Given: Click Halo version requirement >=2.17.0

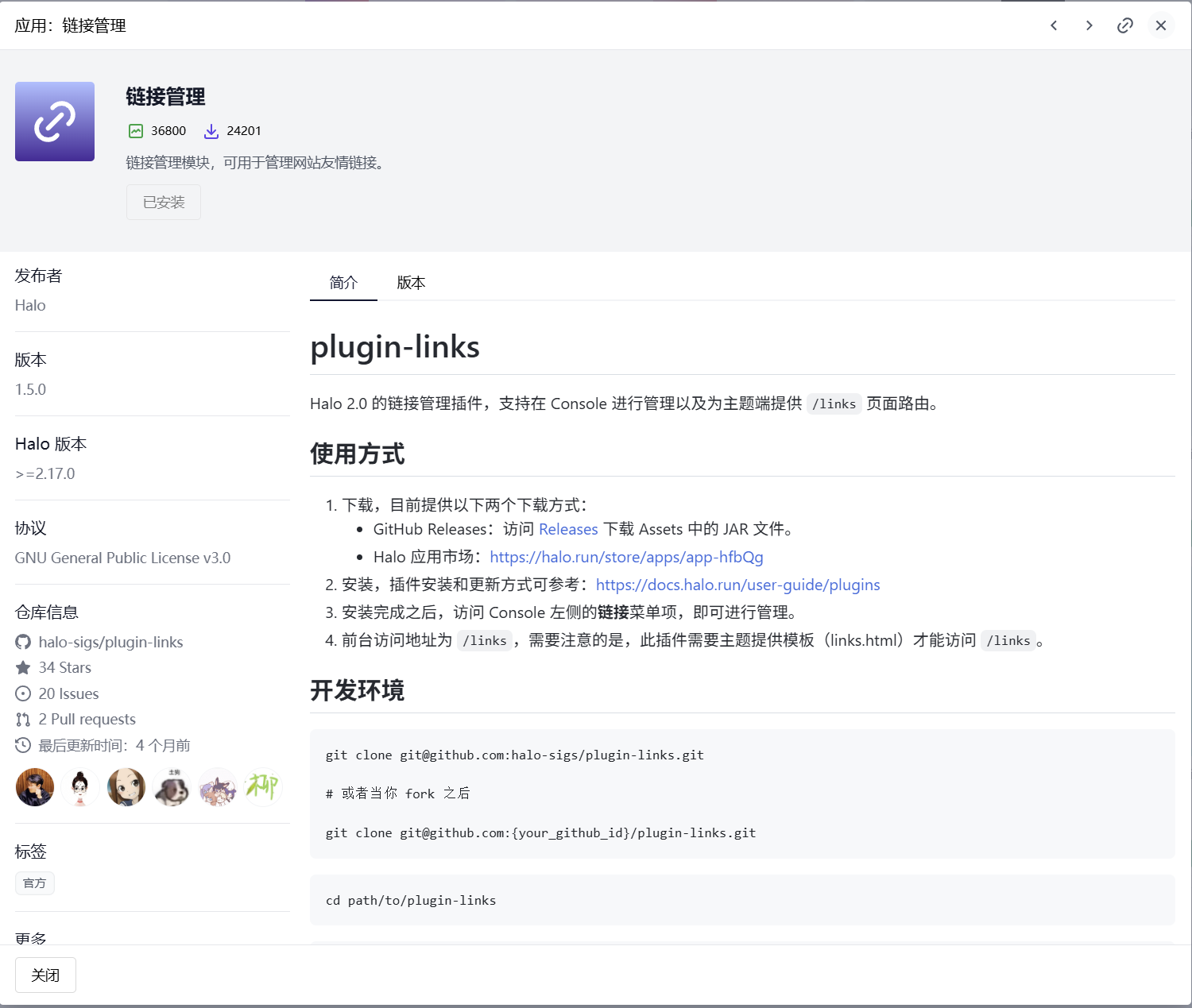Looking at the screenshot, I should tap(45, 473).
